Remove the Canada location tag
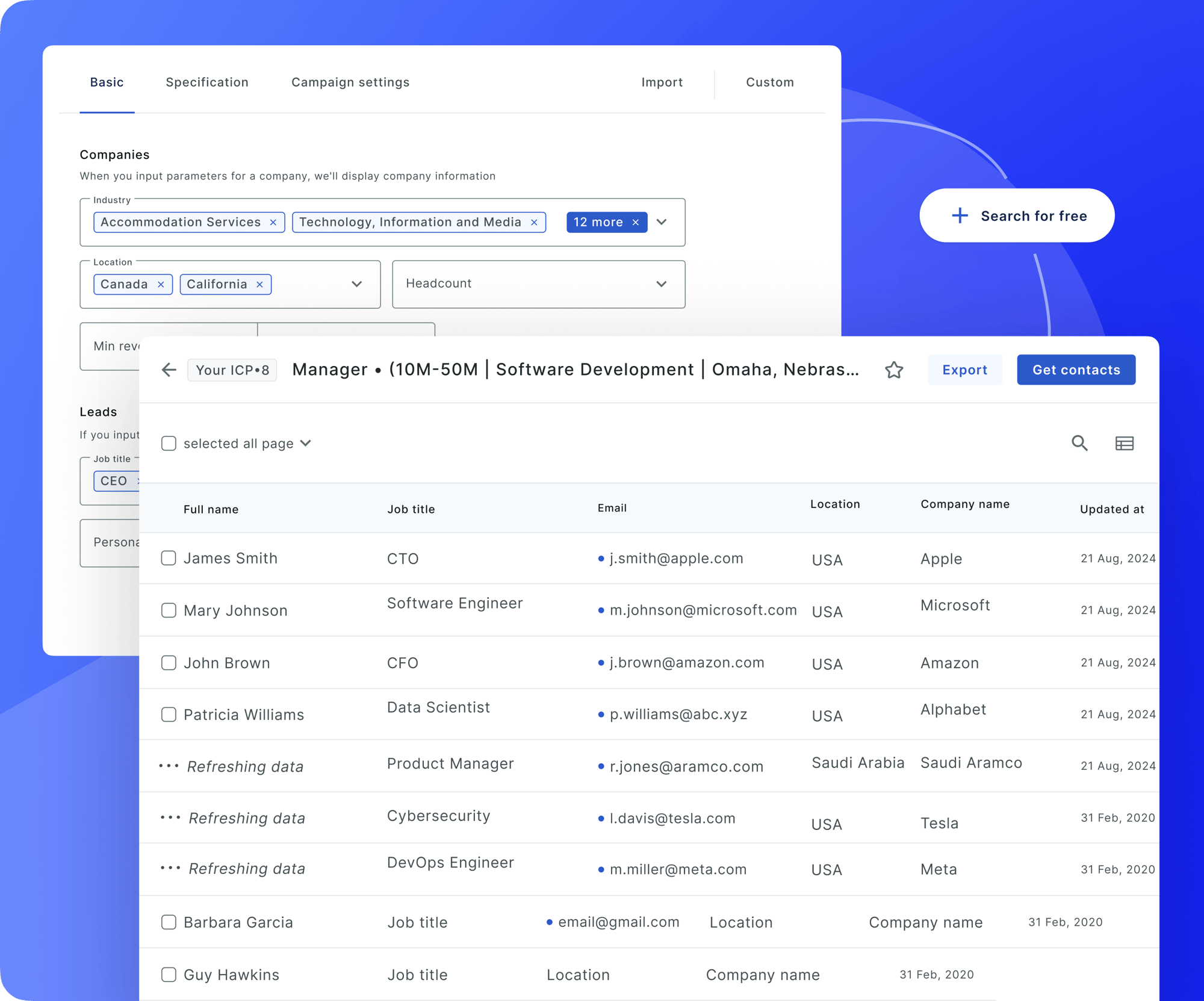 pos(161,285)
